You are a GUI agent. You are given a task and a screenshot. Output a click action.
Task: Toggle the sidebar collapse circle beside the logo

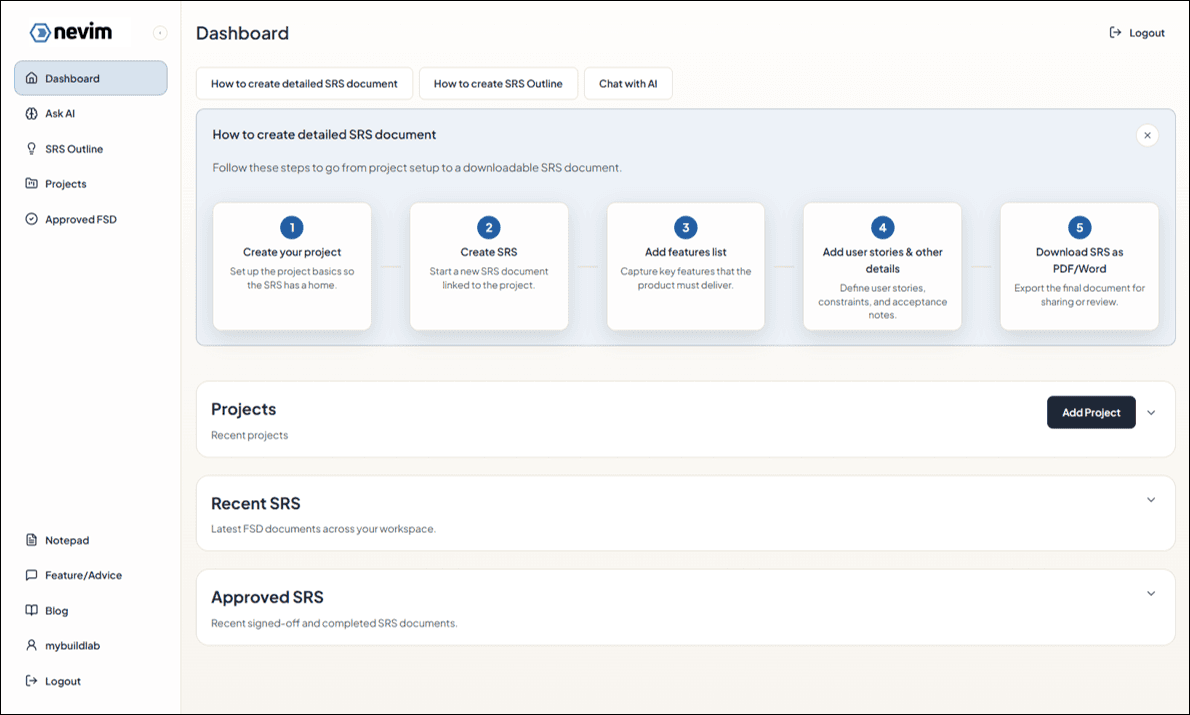tap(160, 31)
